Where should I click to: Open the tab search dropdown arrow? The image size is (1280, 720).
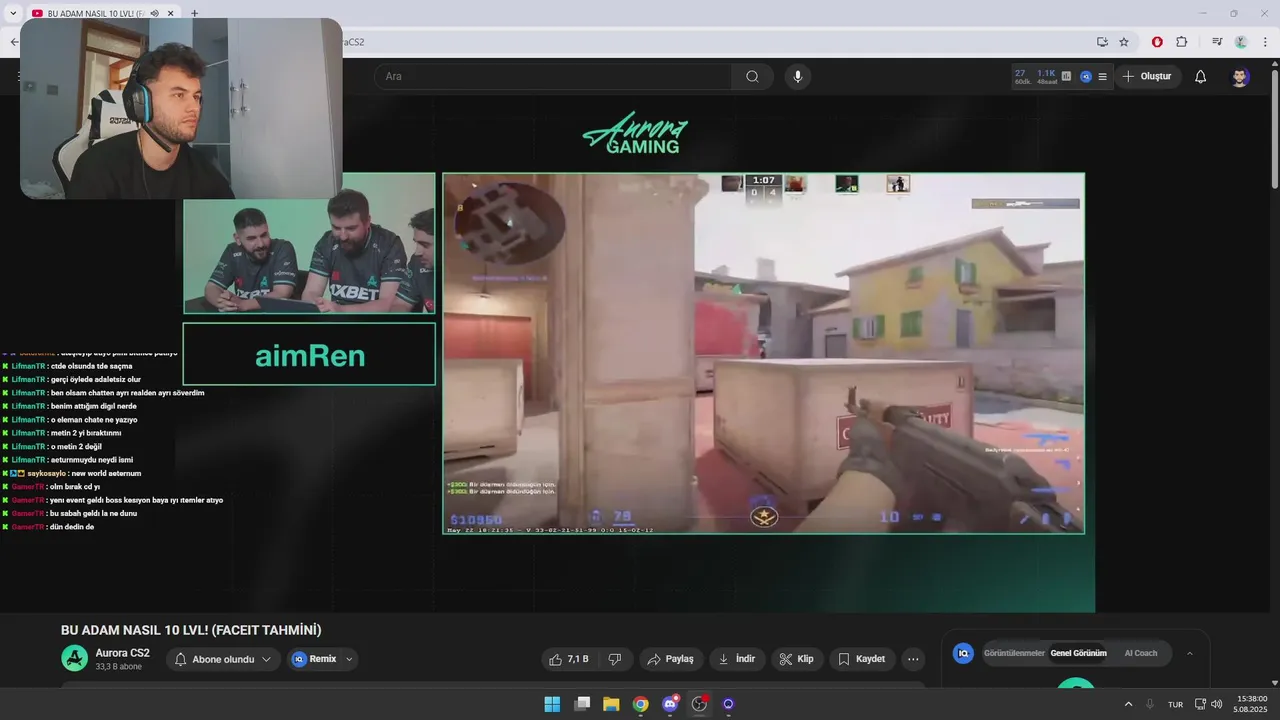[13, 13]
